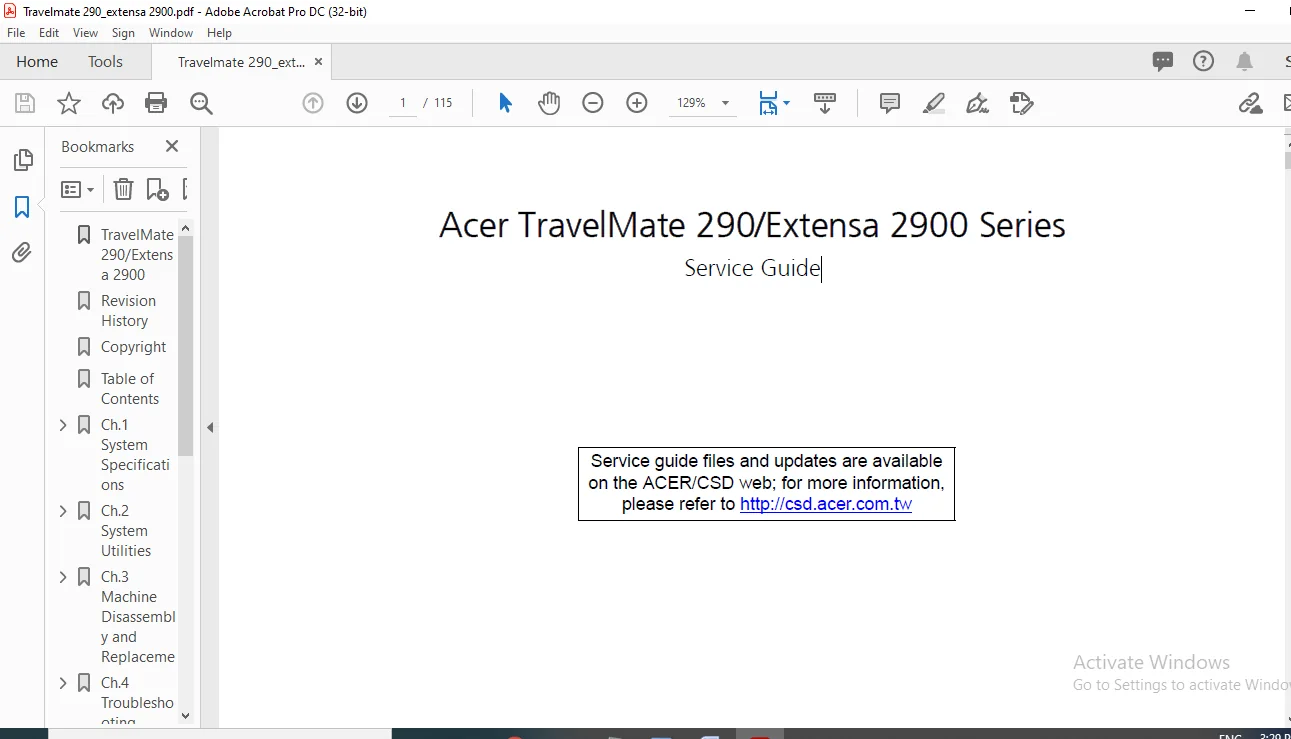Zoom in with plus button
The height and width of the screenshot is (739, 1291).
(x=637, y=103)
